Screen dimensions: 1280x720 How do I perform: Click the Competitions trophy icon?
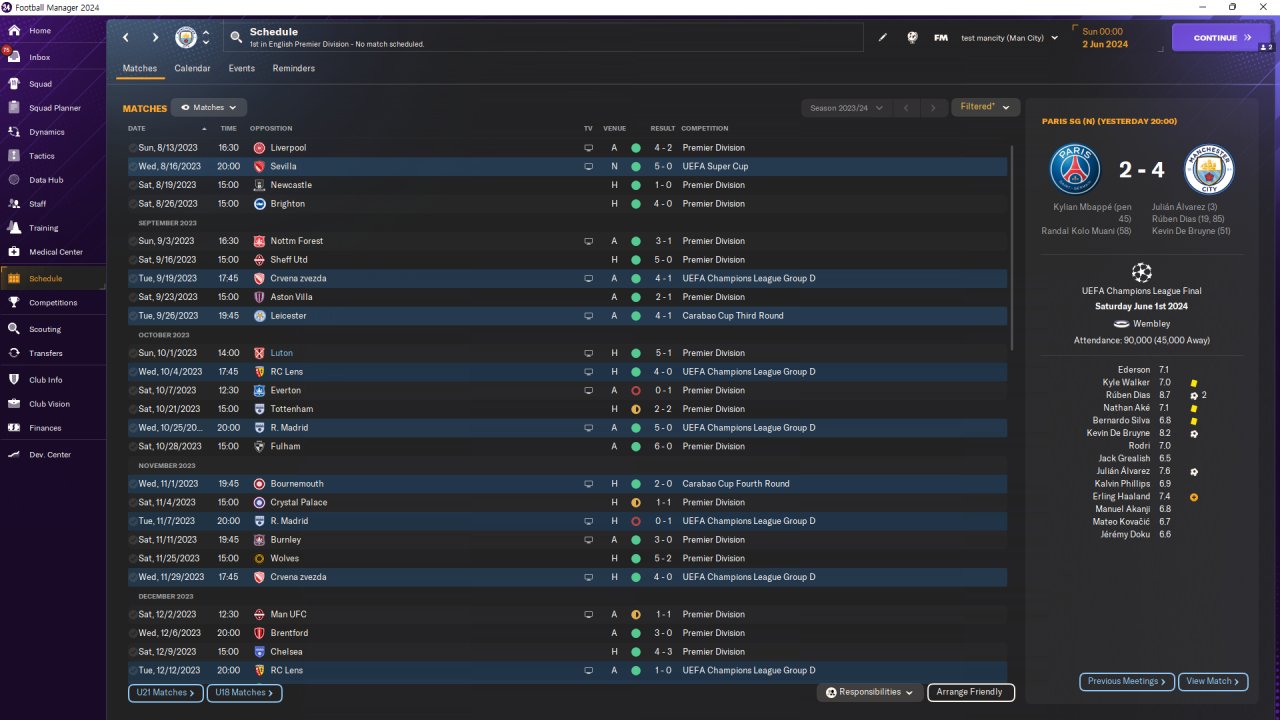pyautogui.click(x=14, y=302)
